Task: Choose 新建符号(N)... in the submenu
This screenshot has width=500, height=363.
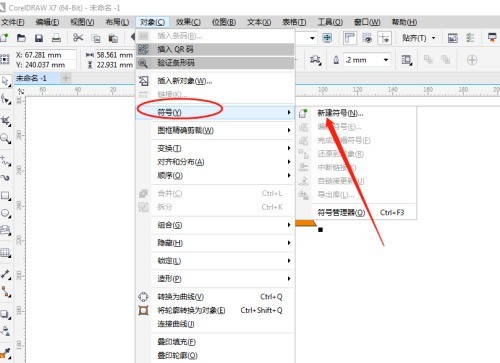Action: point(357,113)
